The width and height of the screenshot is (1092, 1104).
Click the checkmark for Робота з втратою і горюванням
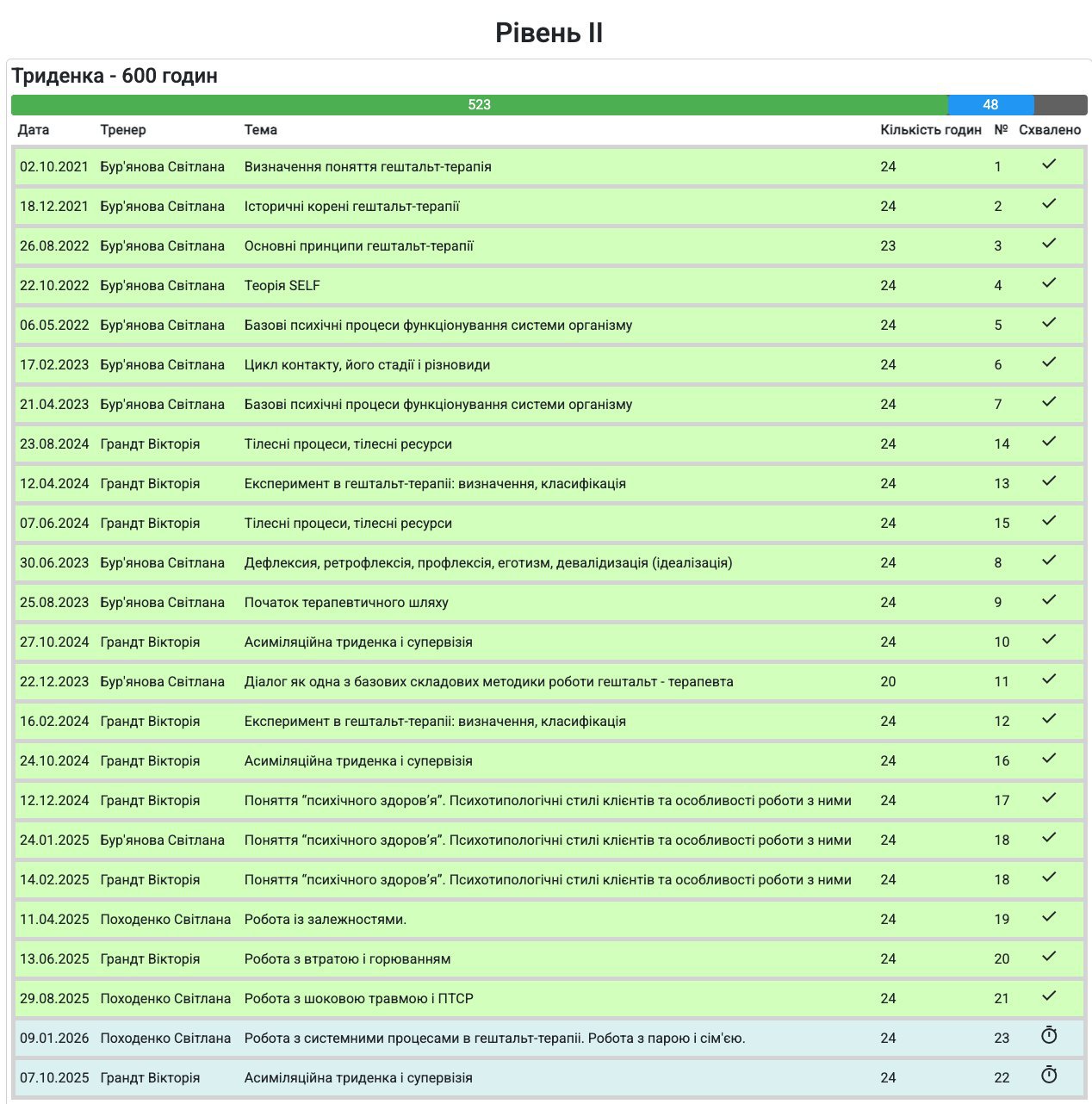pyautogui.click(x=1048, y=956)
